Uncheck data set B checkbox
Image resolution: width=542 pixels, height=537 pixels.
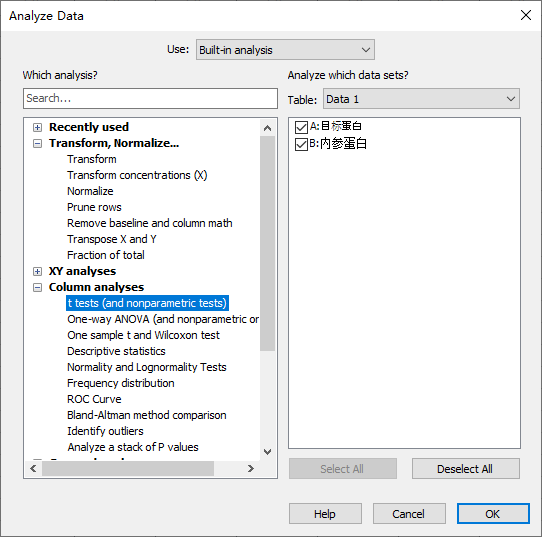coord(301,144)
